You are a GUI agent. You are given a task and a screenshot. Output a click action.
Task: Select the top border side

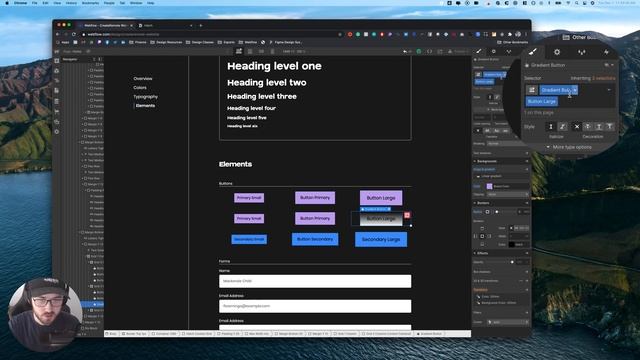tap(482, 228)
